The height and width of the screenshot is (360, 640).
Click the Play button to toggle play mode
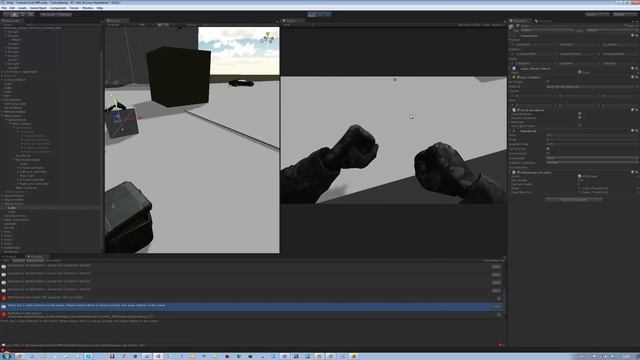[312, 14]
